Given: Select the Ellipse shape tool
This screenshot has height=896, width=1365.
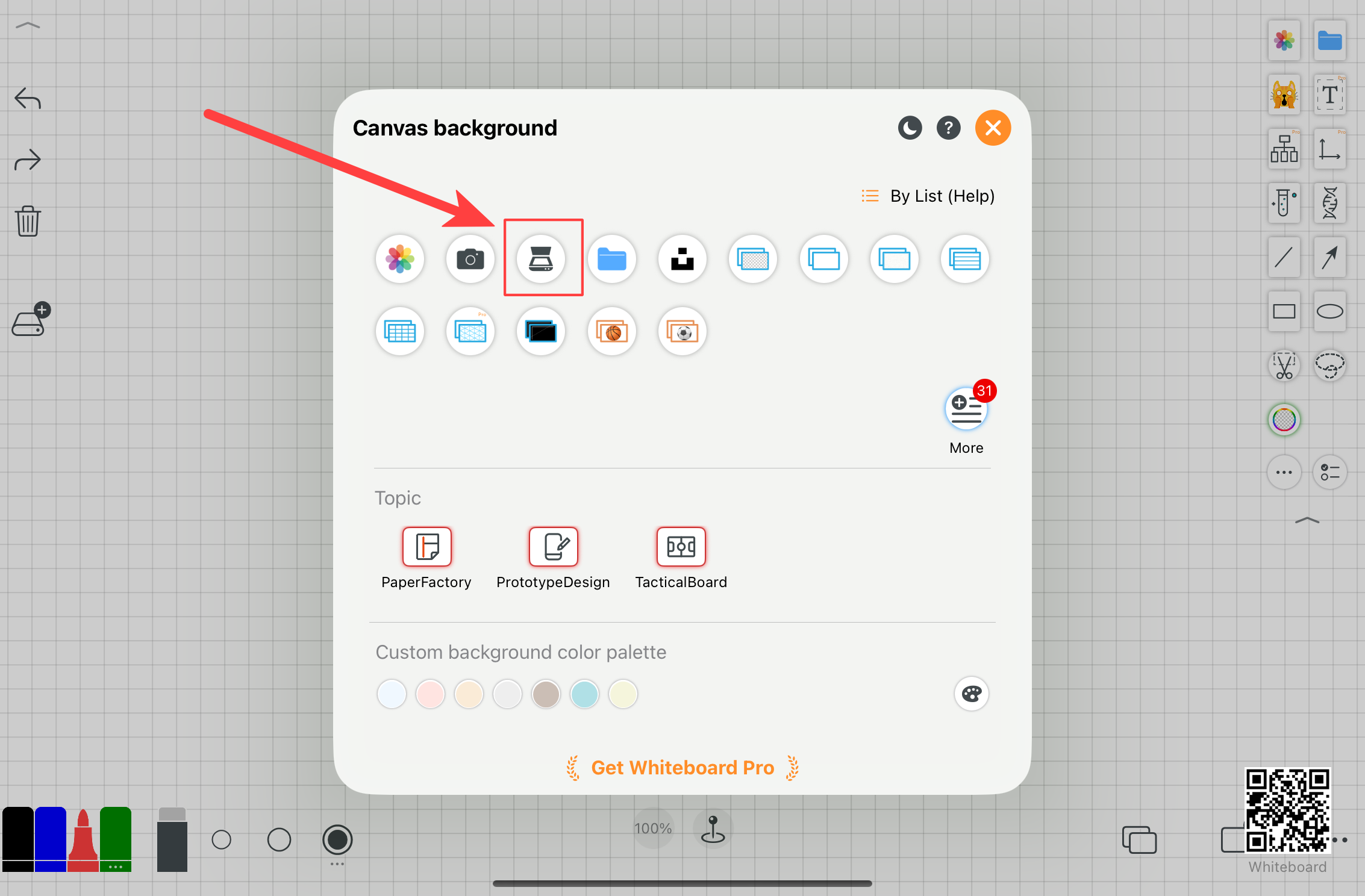Looking at the screenshot, I should pos(1330,311).
